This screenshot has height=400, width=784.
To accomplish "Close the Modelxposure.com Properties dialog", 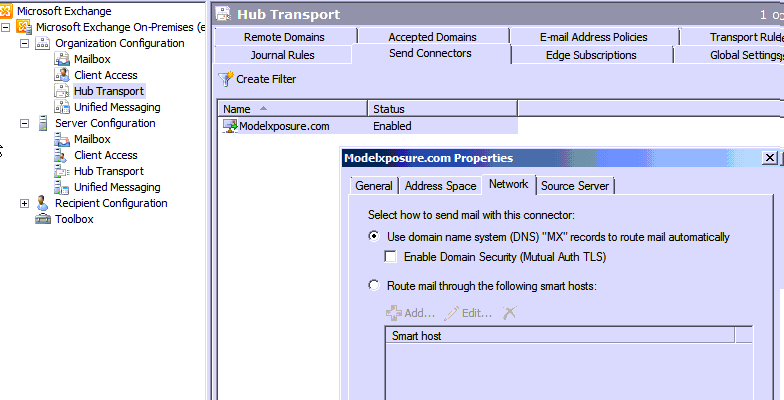I will pos(769,158).
